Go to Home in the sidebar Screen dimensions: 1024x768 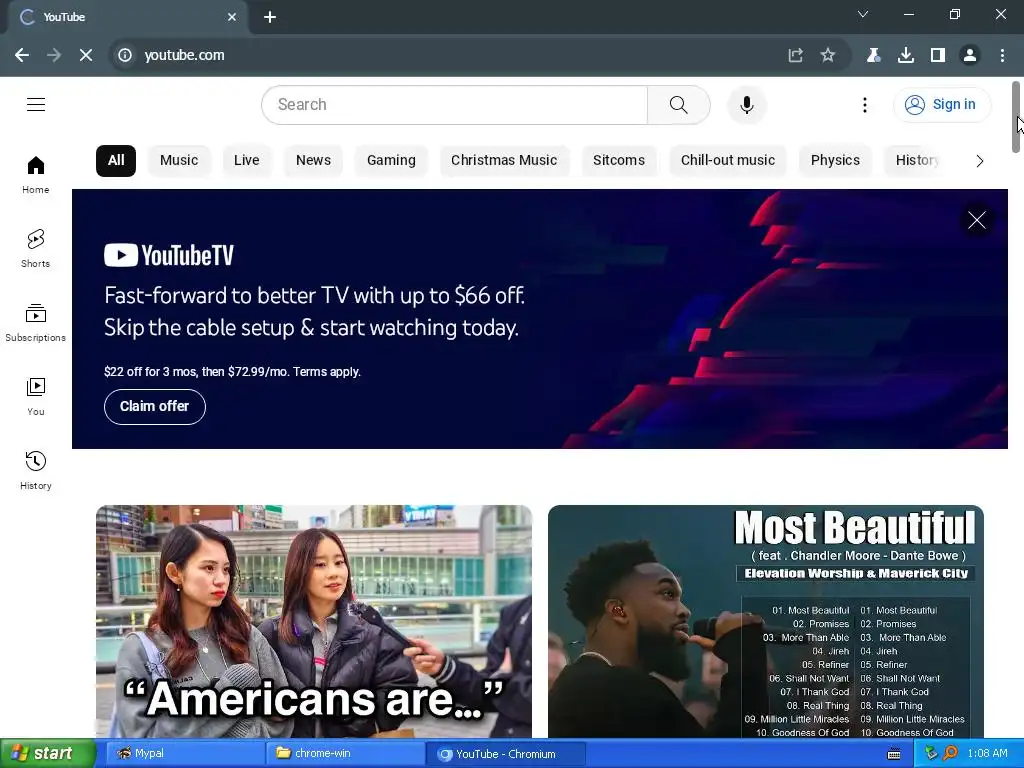click(36, 175)
